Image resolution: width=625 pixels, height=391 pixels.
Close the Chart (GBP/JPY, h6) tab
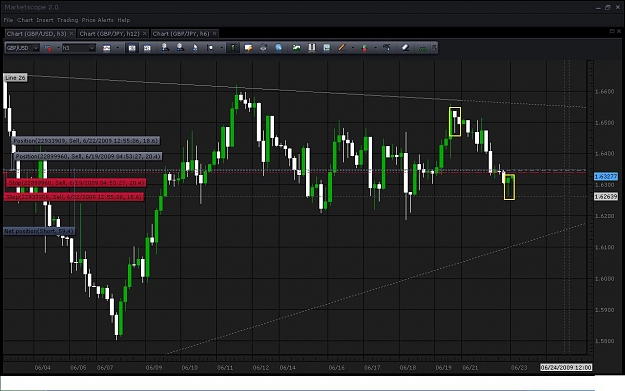(214, 34)
